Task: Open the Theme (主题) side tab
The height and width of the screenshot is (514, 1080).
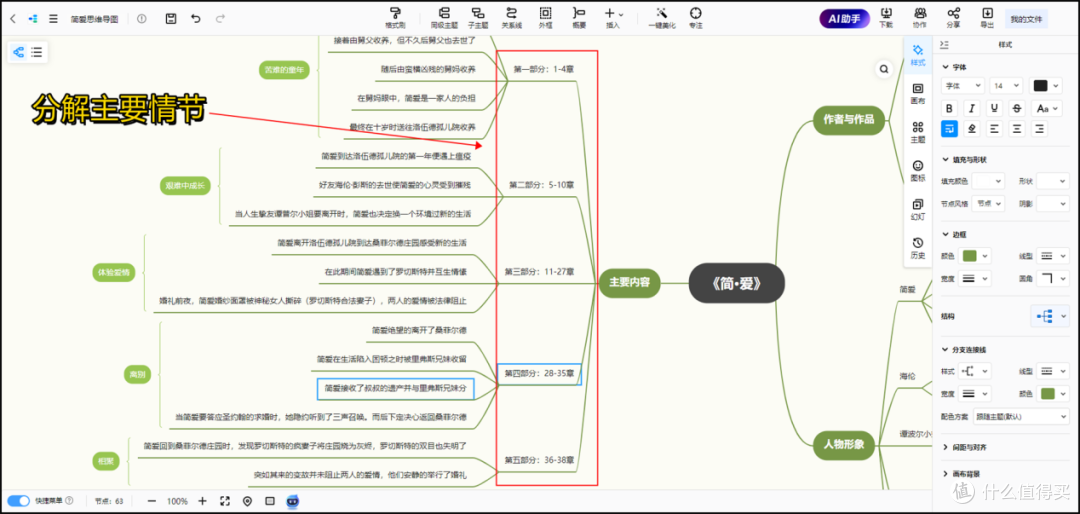Action: [917, 131]
